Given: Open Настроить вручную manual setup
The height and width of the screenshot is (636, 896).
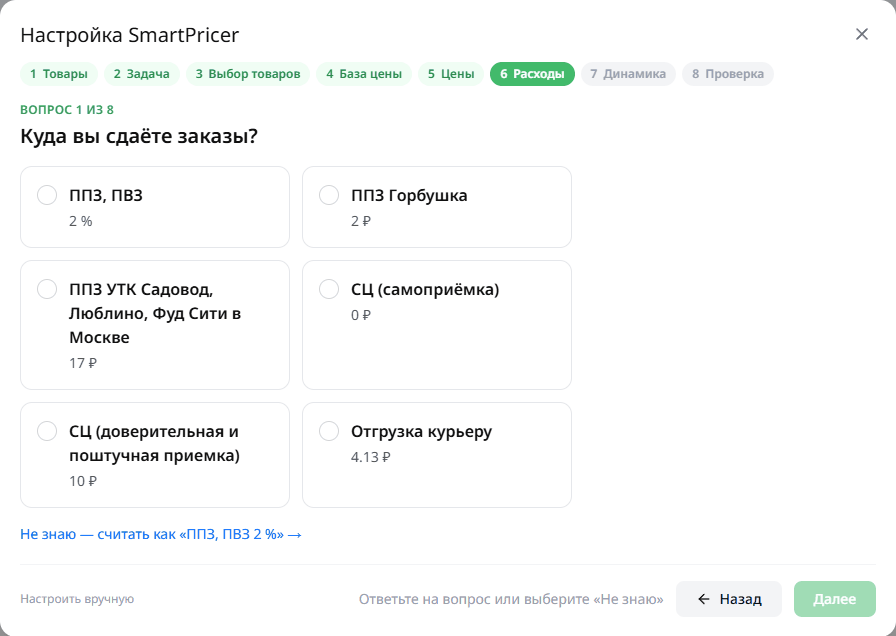Looking at the screenshot, I should click(x=77, y=599).
